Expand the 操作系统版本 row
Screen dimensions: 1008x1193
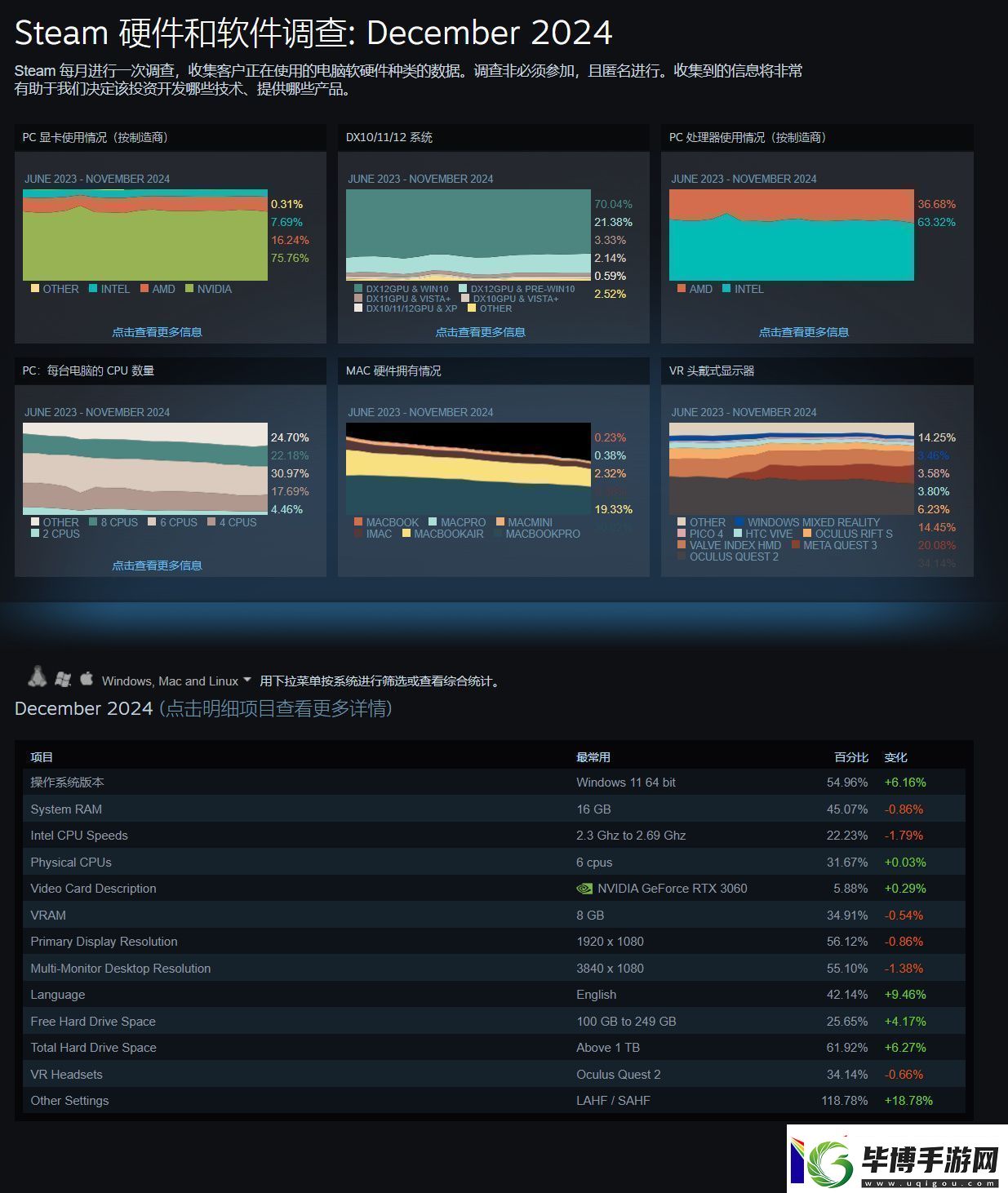point(494,782)
